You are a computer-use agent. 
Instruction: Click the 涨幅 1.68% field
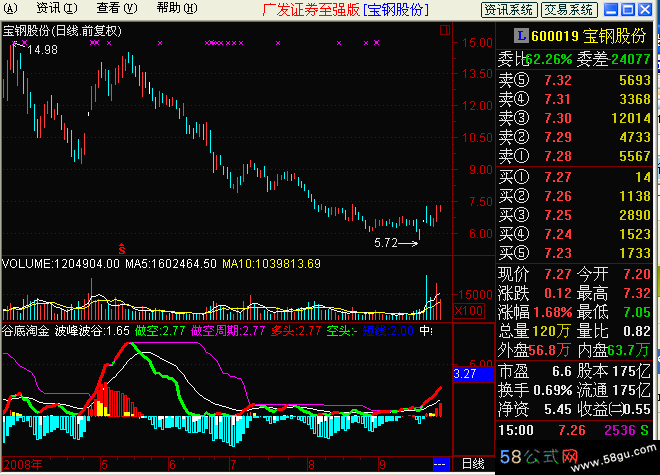535,312
